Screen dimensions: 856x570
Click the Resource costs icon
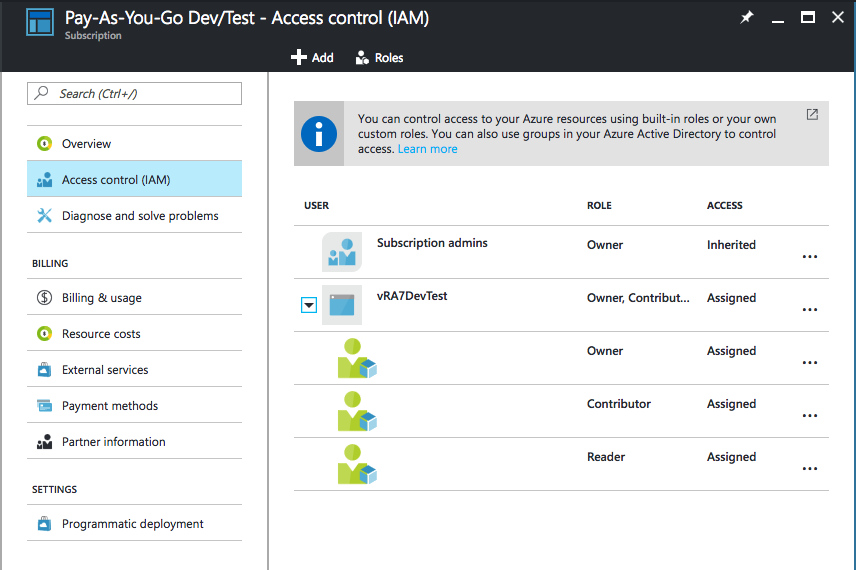pos(44,334)
